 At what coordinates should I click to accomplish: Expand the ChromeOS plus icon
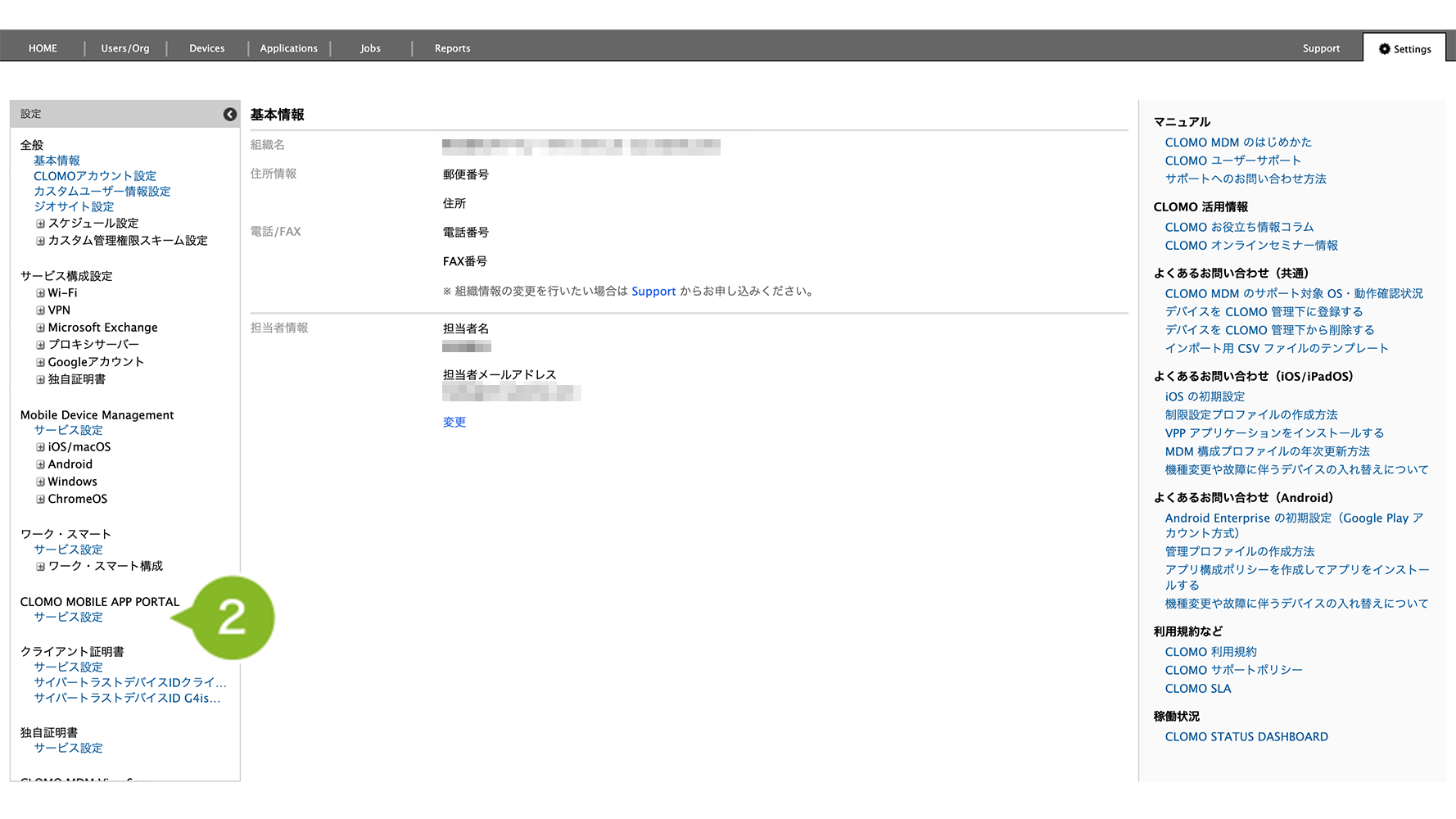(40, 499)
